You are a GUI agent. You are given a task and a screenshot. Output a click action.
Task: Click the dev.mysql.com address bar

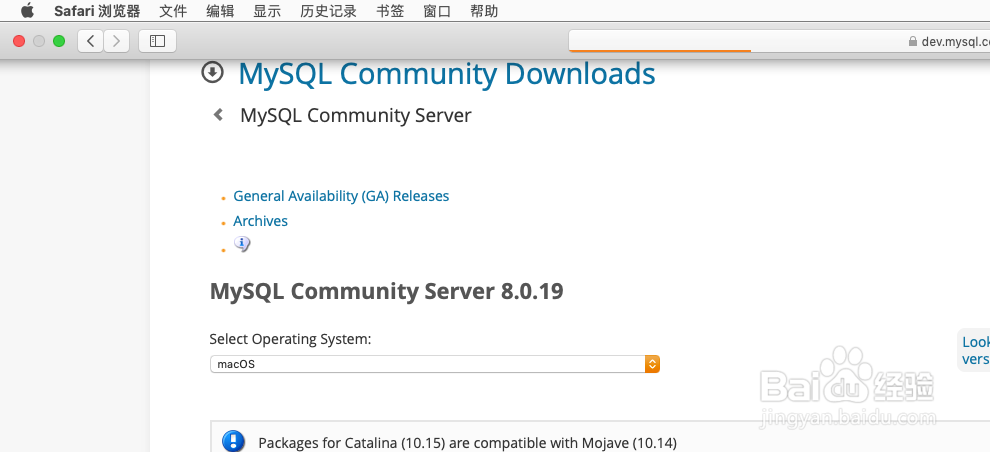click(x=779, y=41)
